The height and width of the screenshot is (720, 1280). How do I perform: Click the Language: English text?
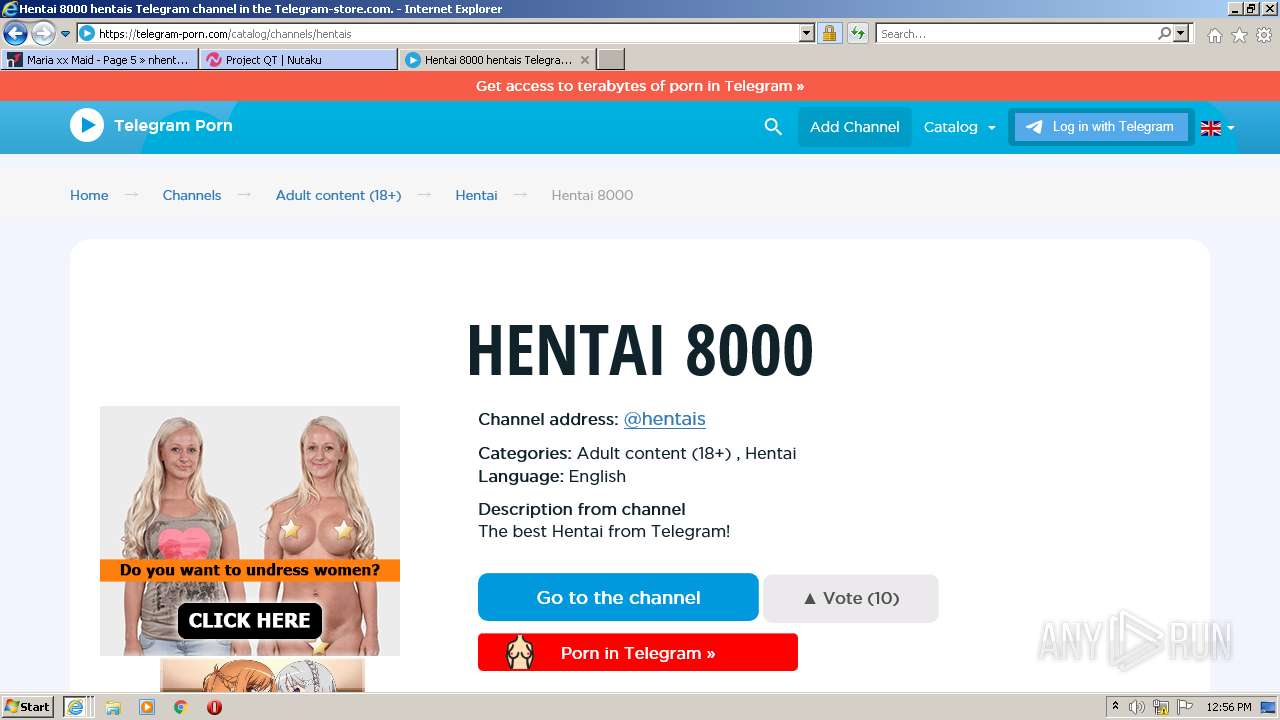[x=552, y=476]
